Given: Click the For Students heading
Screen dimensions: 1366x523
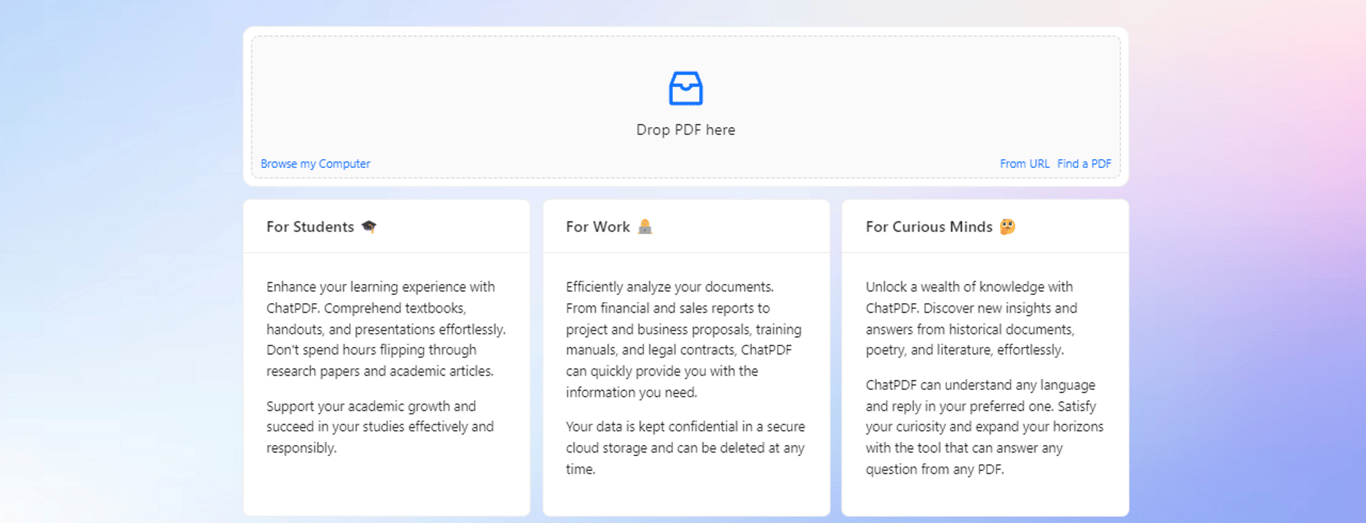Looking at the screenshot, I should [310, 227].
